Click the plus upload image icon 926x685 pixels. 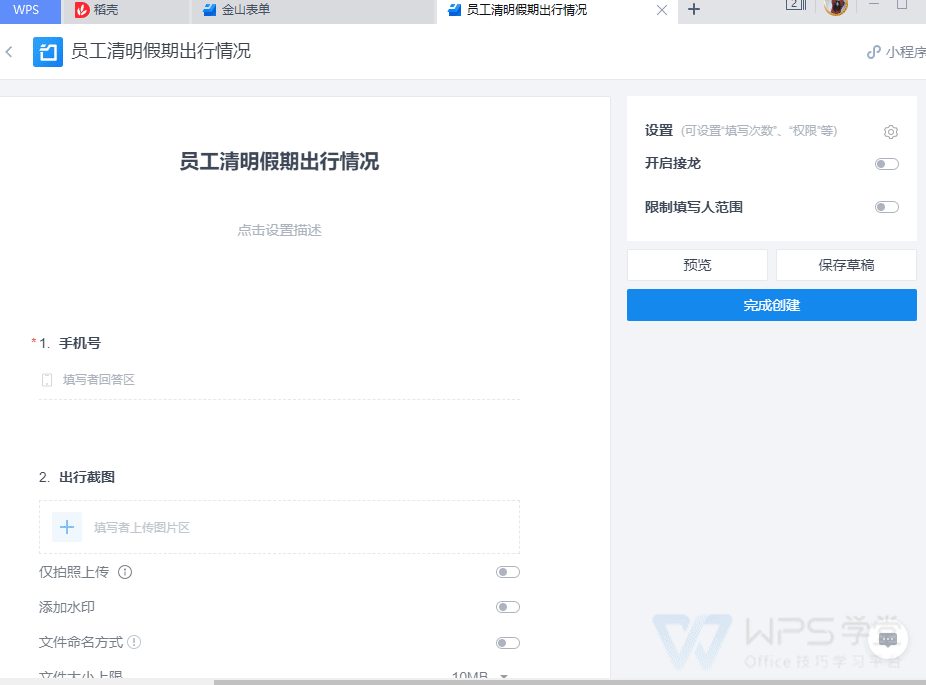click(67, 527)
